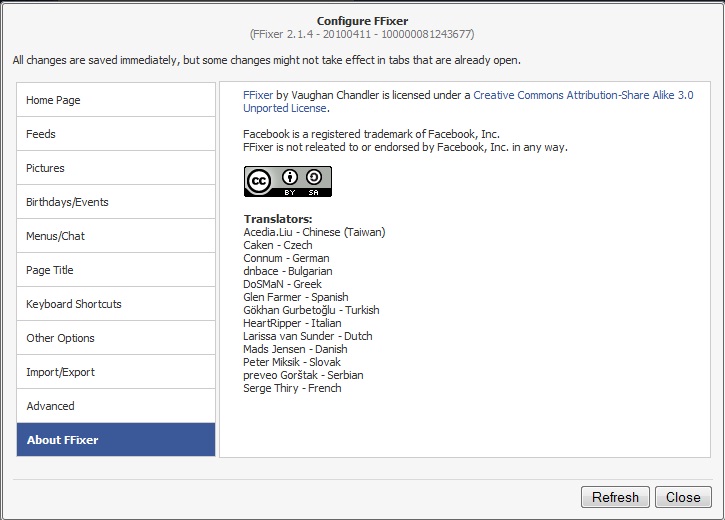Click the FFixer version string text
Viewport: 725px width, 520px height.
click(362, 34)
